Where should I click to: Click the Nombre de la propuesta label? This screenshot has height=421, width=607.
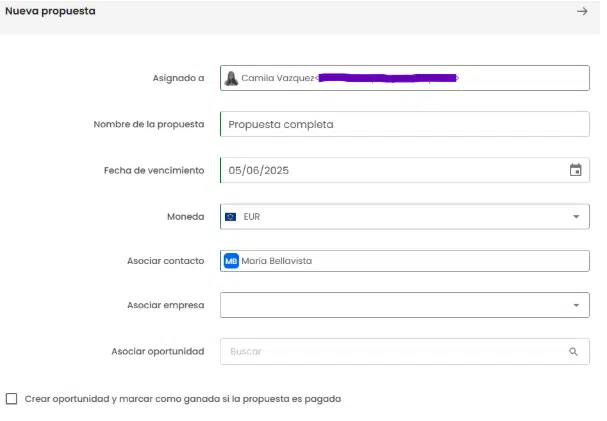149,125
